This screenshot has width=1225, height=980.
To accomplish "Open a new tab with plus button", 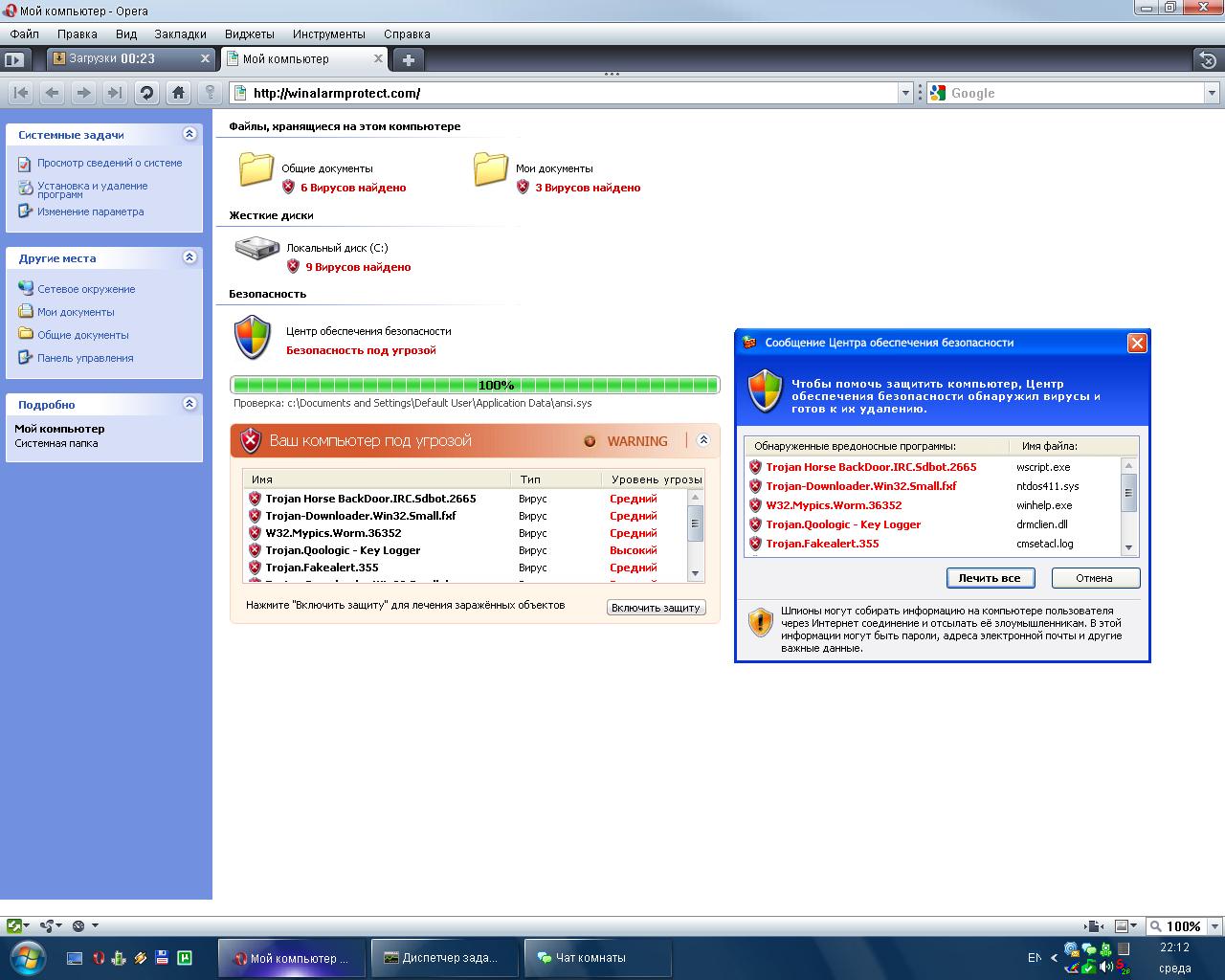I will click(x=409, y=59).
